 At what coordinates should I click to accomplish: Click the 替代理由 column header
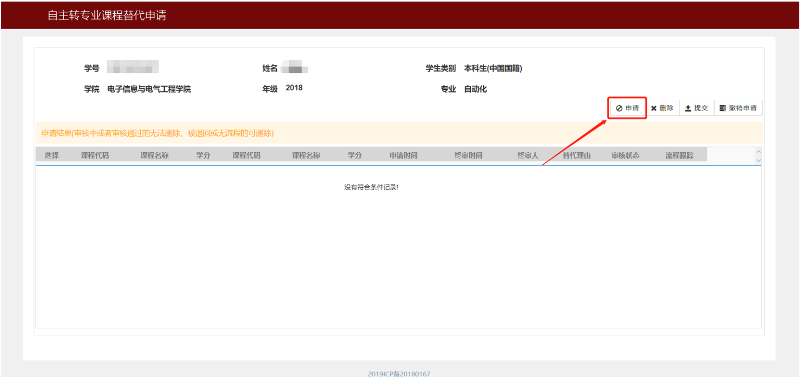click(x=577, y=156)
